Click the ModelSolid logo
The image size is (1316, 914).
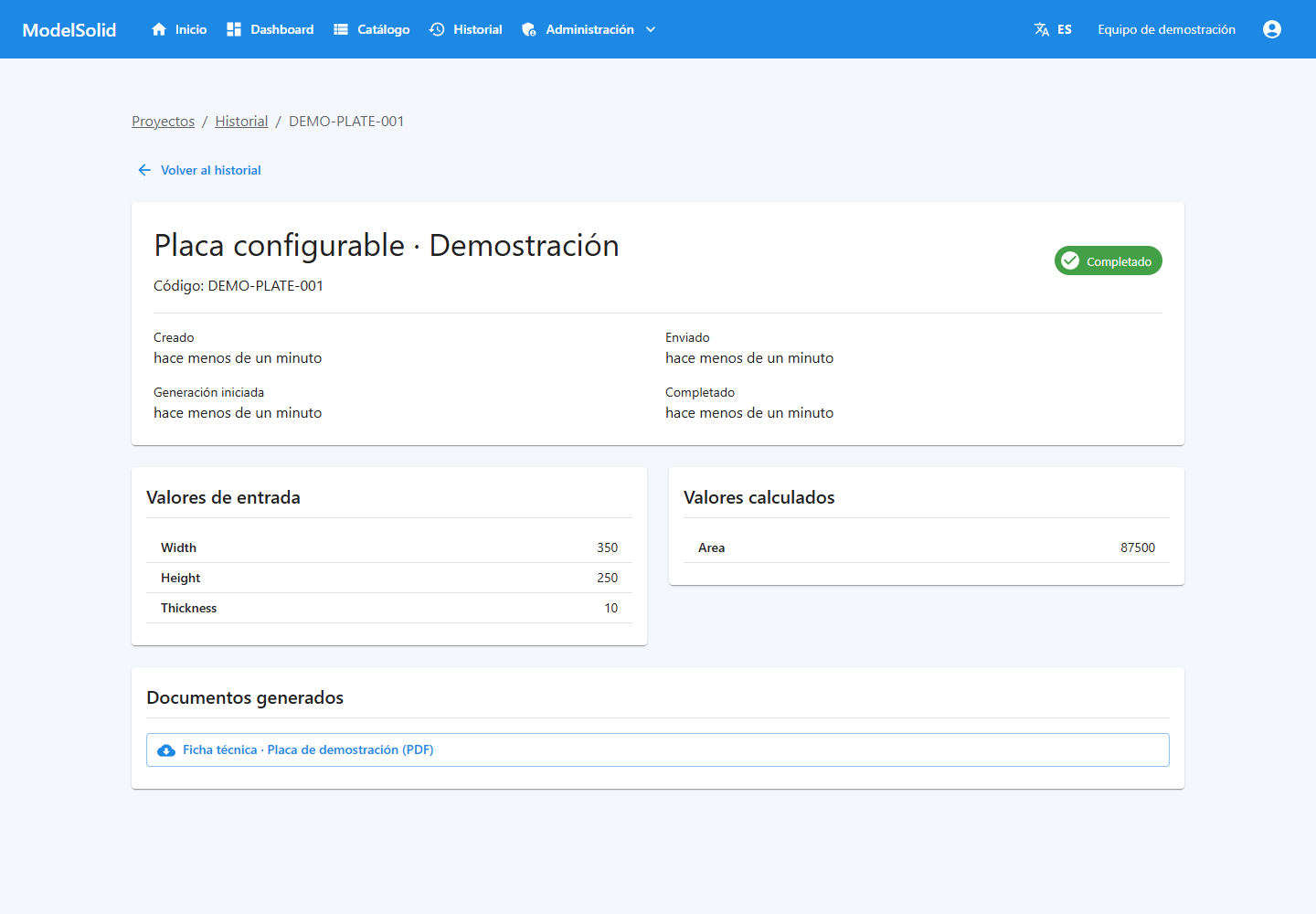click(x=69, y=29)
